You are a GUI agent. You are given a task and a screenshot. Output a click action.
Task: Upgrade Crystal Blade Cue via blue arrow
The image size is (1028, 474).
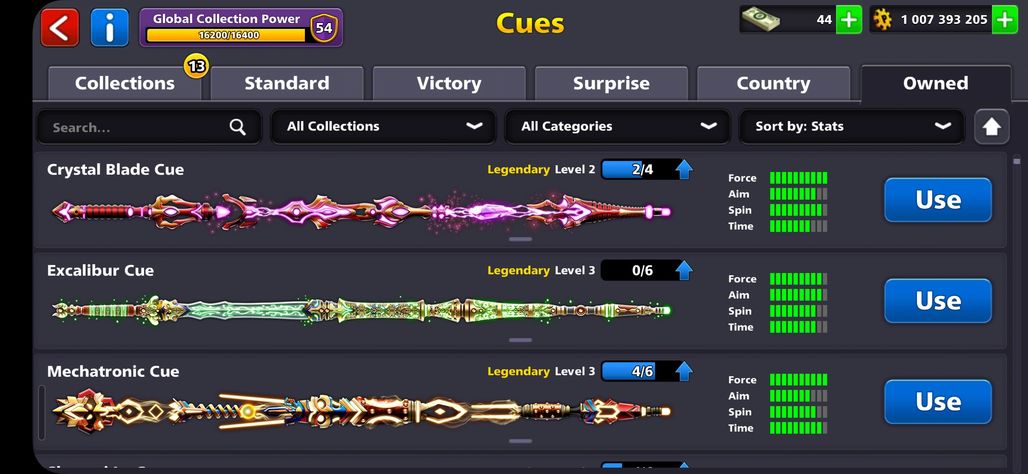684,170
